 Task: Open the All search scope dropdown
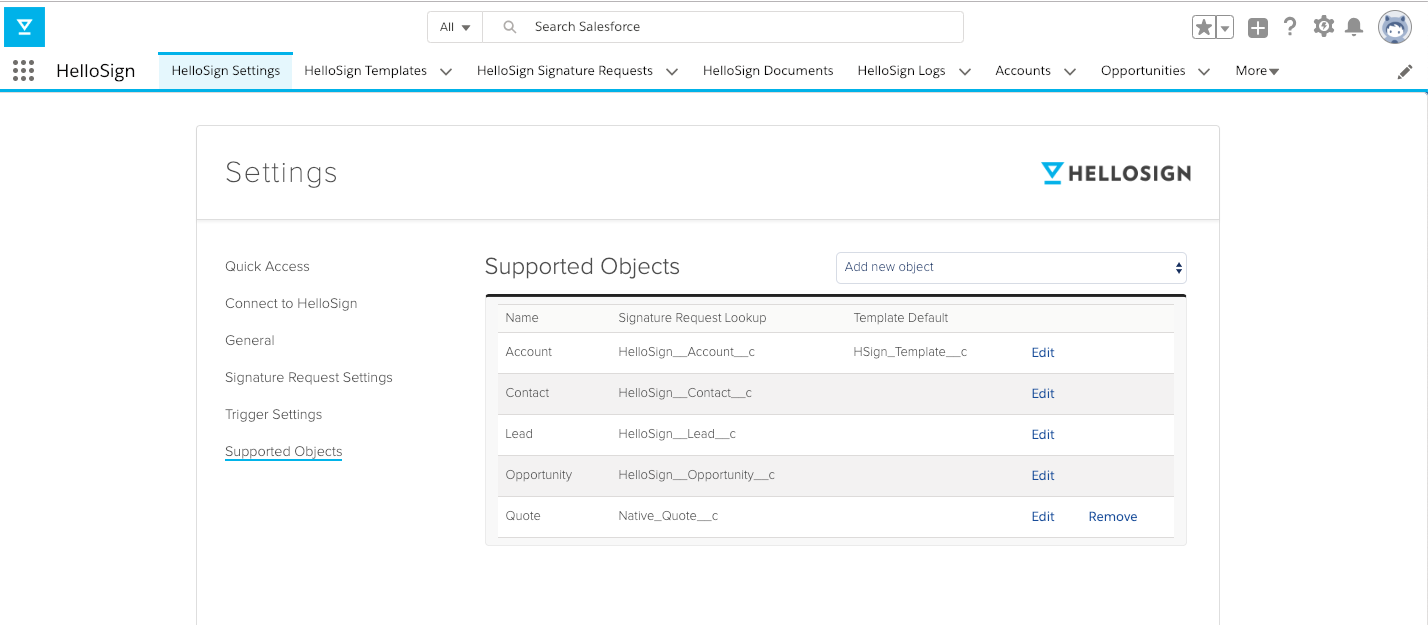click(455, 27)
